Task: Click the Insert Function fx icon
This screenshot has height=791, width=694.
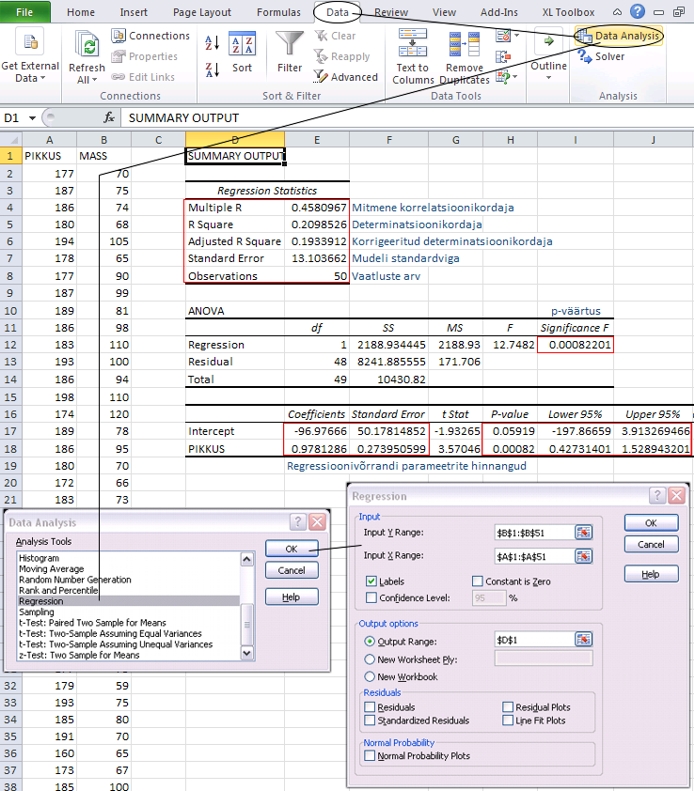Action: point(109,118)
